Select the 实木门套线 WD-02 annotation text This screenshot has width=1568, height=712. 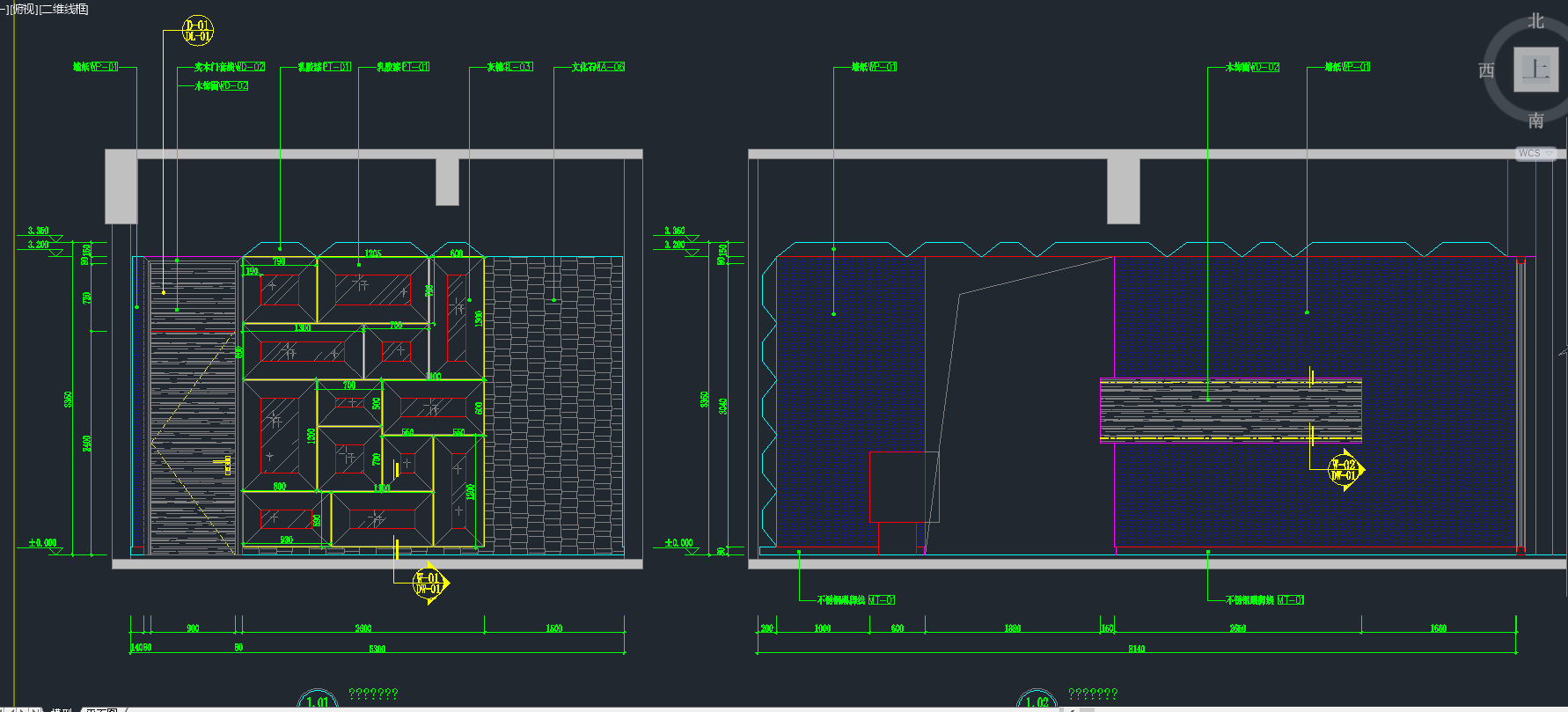229,67
